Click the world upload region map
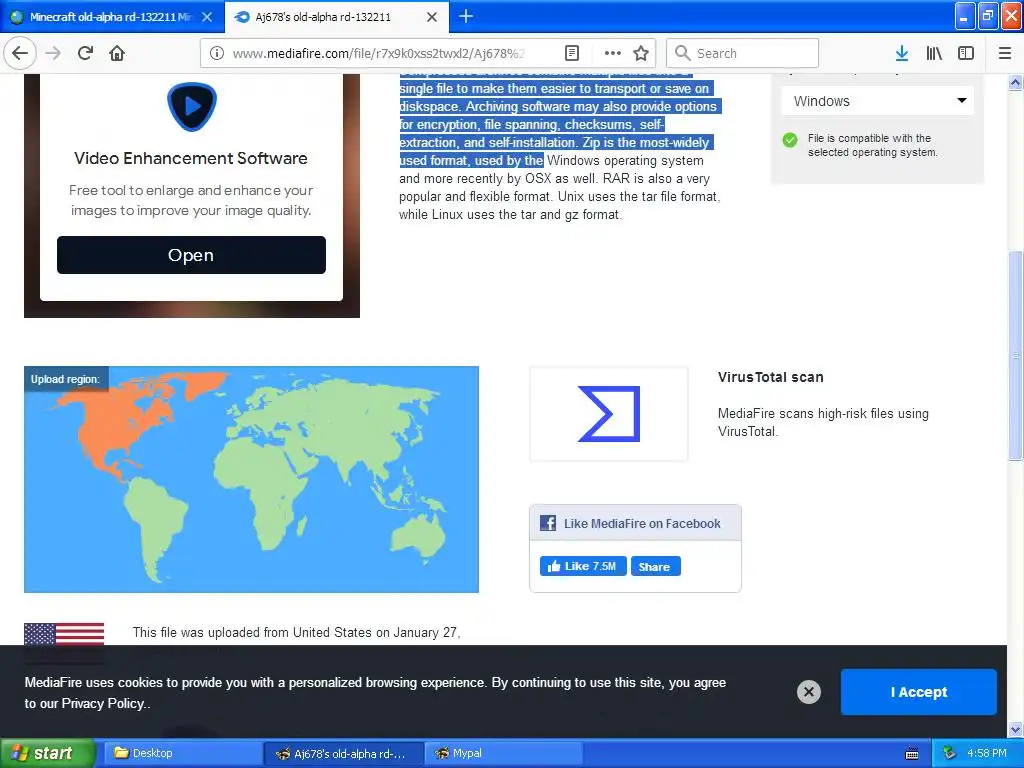 coord(251,479)
